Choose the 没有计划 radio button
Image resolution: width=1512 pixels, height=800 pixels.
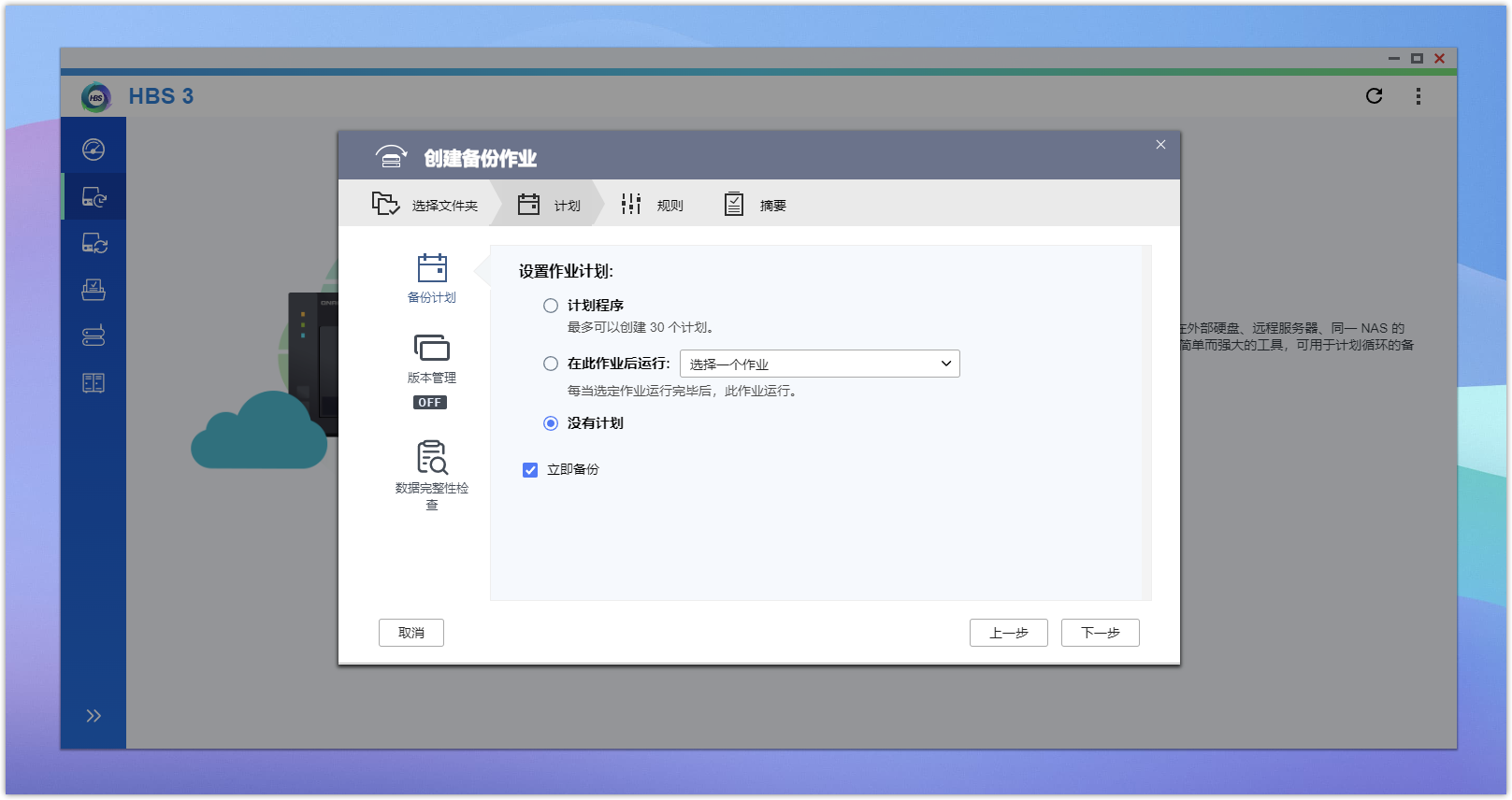[x=551, y=423]
